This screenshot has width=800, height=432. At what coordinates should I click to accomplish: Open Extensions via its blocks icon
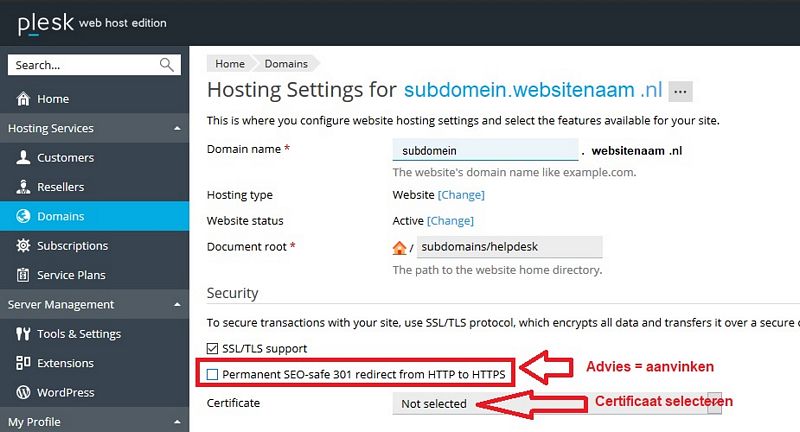(x=23, y=363)
